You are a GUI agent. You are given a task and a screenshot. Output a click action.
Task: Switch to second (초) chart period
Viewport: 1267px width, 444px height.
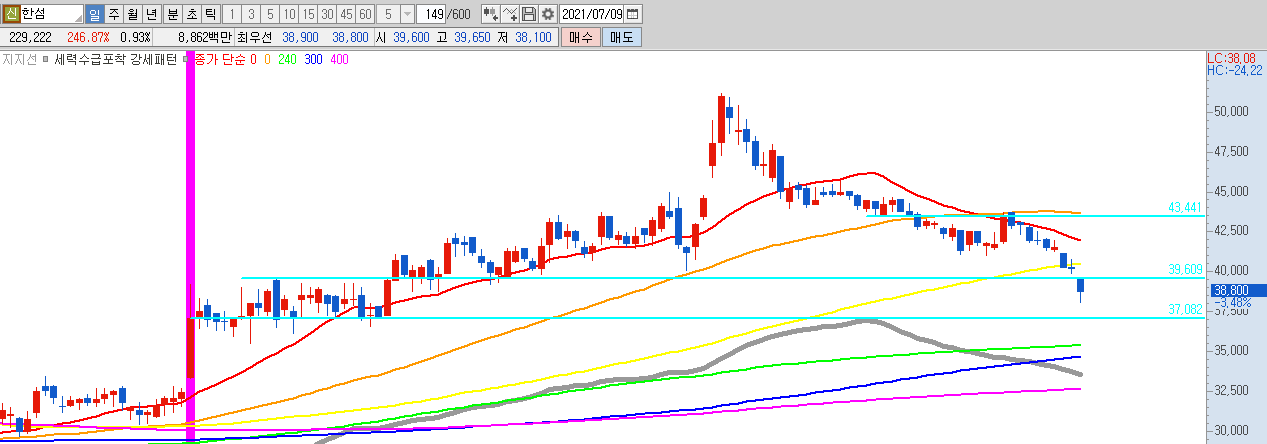pyautogui.click(x=190, y=15)
